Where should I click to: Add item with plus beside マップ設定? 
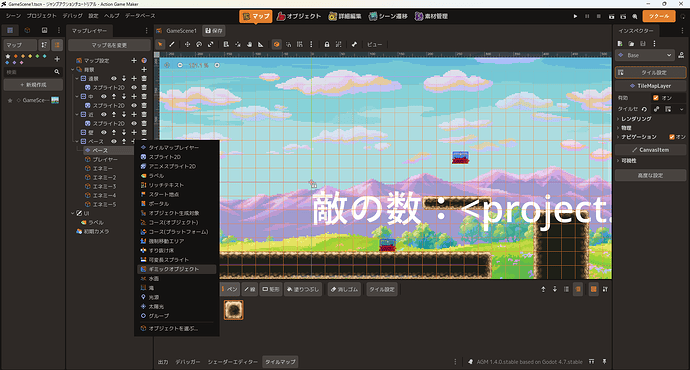click(134, 60)
